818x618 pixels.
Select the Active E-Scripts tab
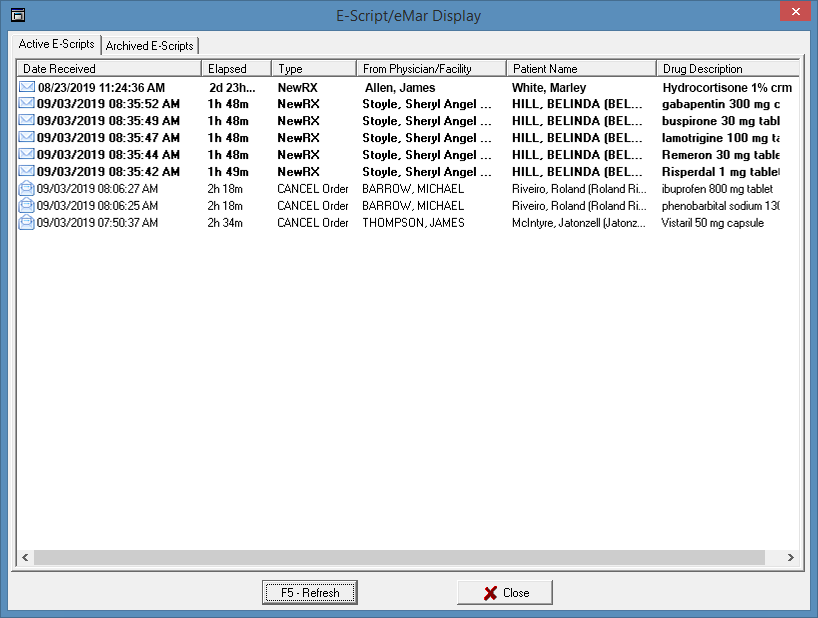(57, 45)
